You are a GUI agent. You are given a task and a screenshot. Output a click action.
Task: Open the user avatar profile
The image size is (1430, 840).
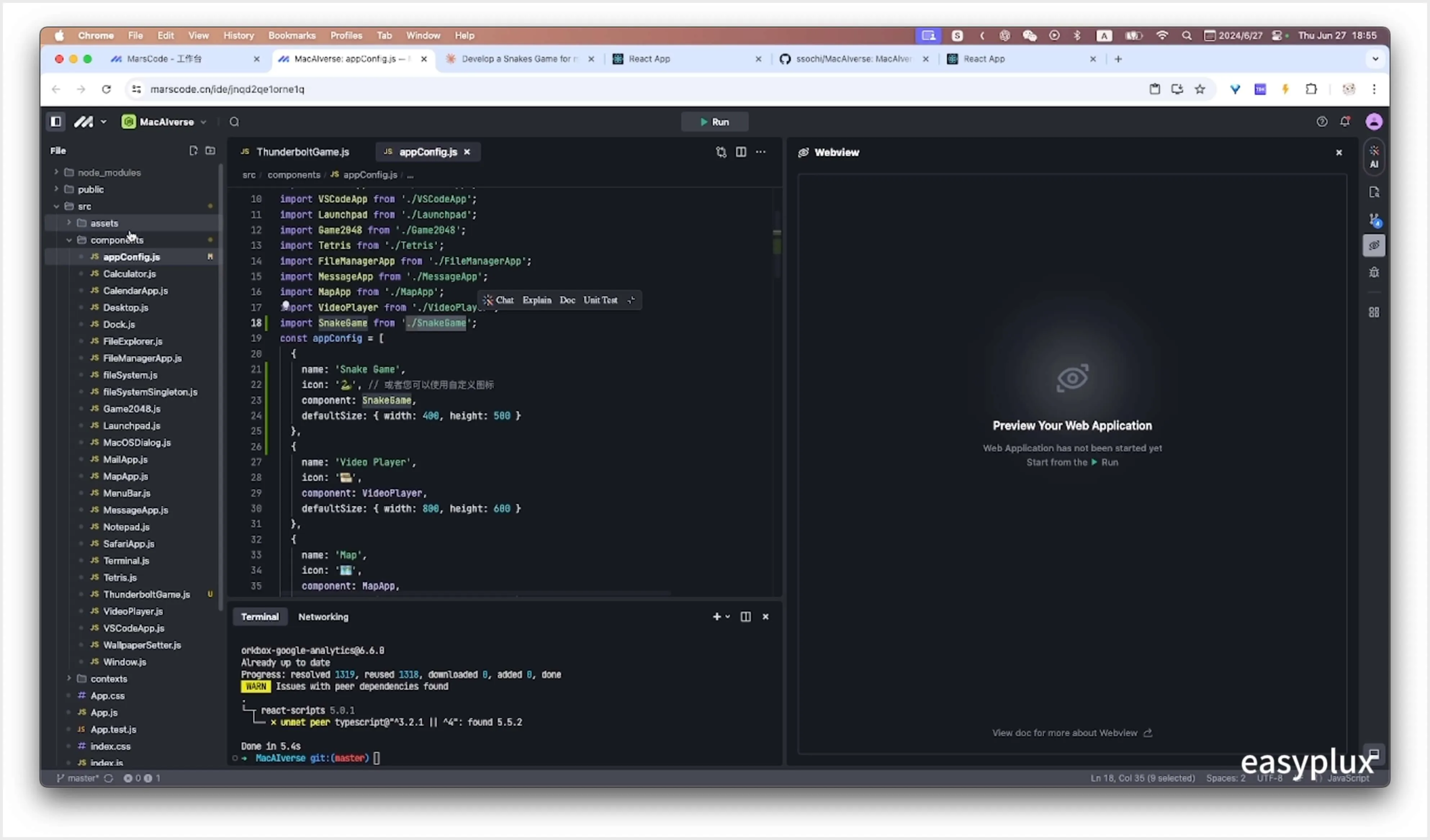(x=1374, y=121)
